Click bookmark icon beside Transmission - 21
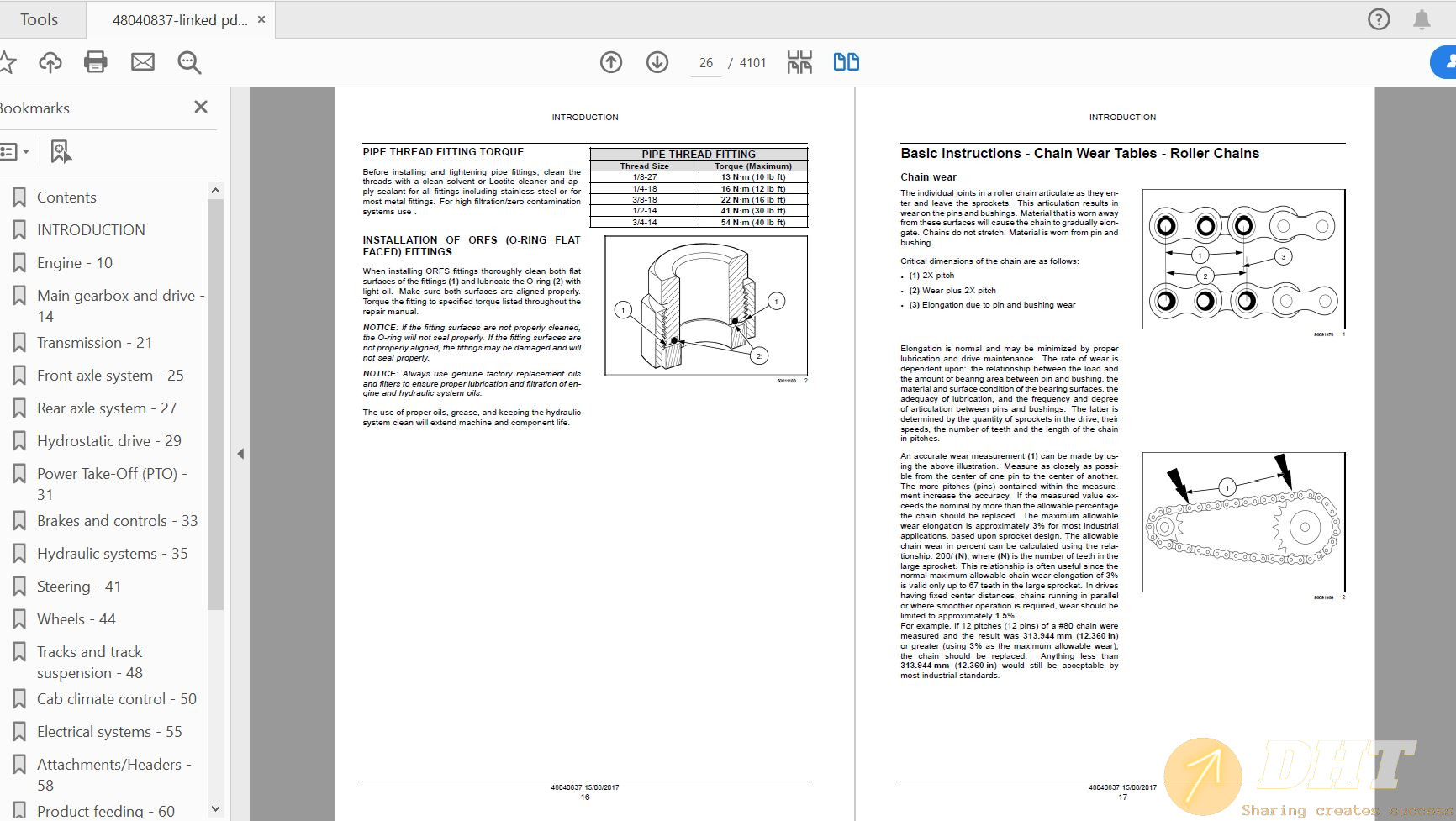1456x821 pixels. coord(19,343)
